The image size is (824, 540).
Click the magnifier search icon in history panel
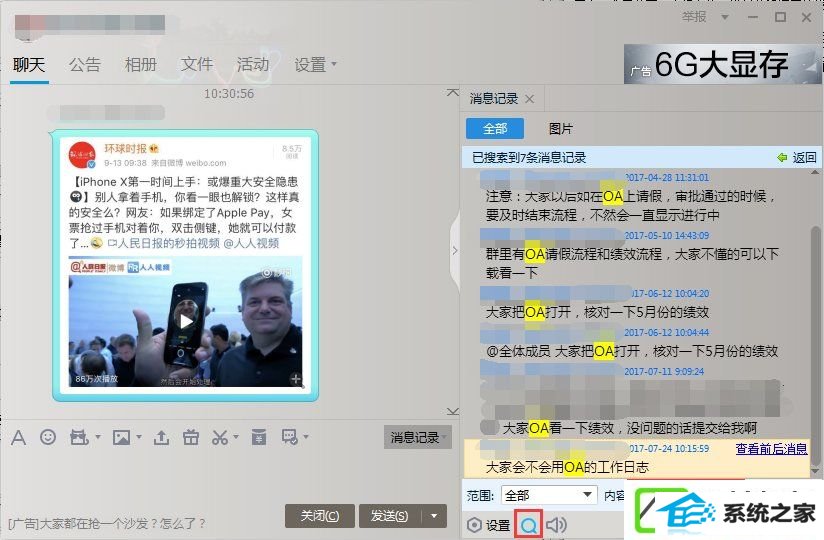point(529,524)
